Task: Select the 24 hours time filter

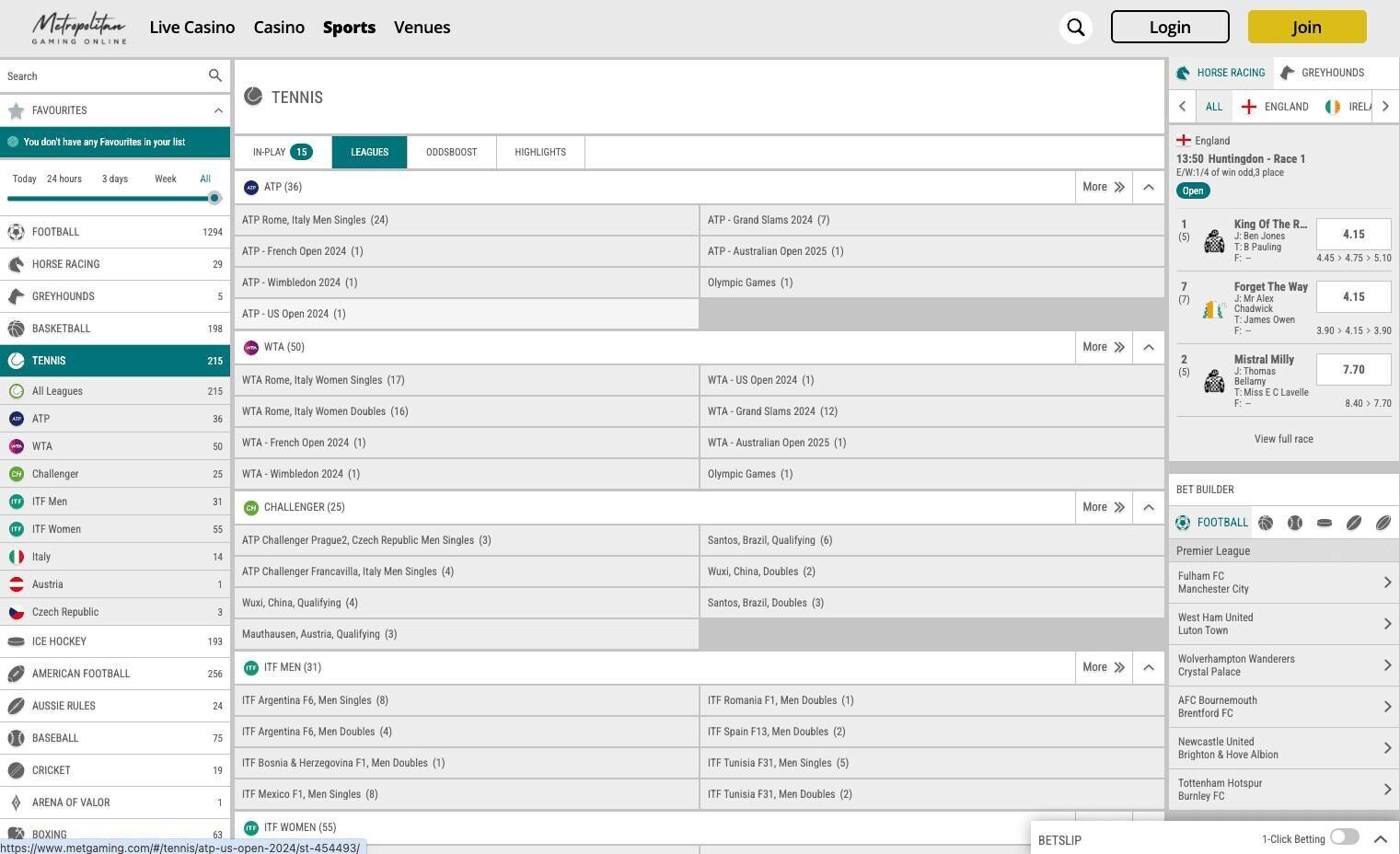Action: pos(64,179)
